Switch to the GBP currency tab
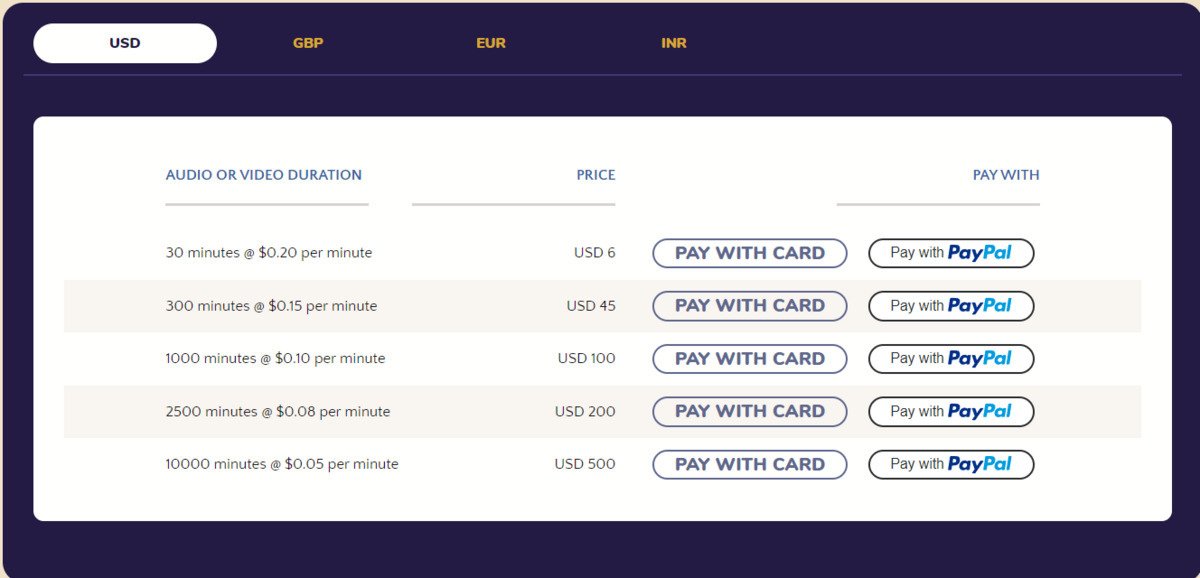This screenshot has width=1200, height=578. coord(308,43)
